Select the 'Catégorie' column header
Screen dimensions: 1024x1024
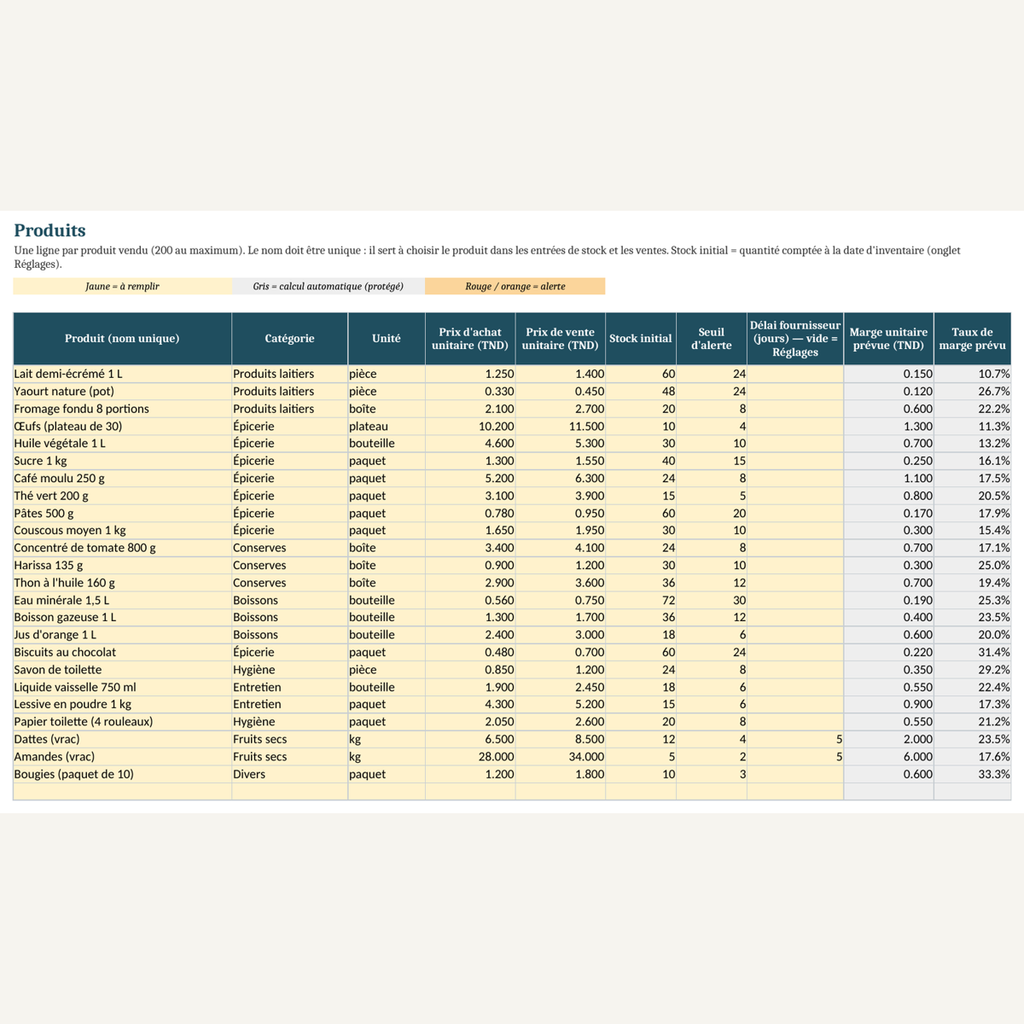289,338
